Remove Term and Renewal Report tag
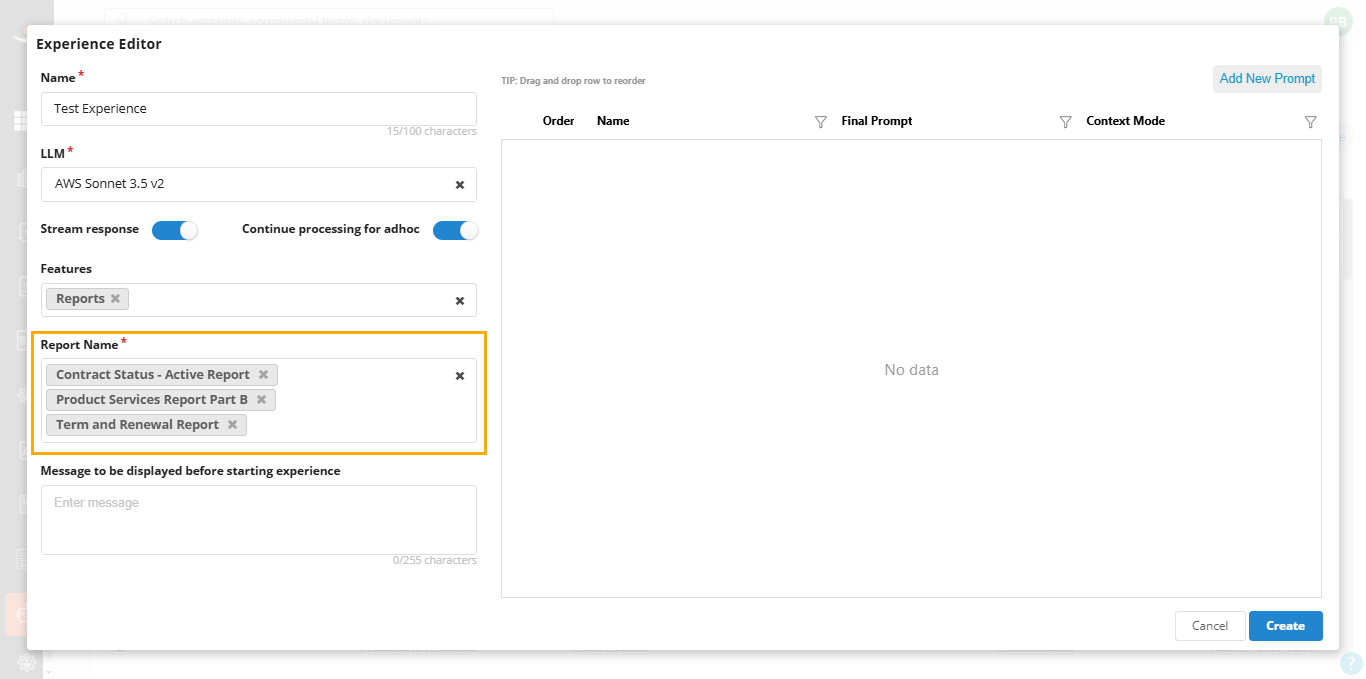Viewport: 1366px width, 679px height. click(232, 425)
